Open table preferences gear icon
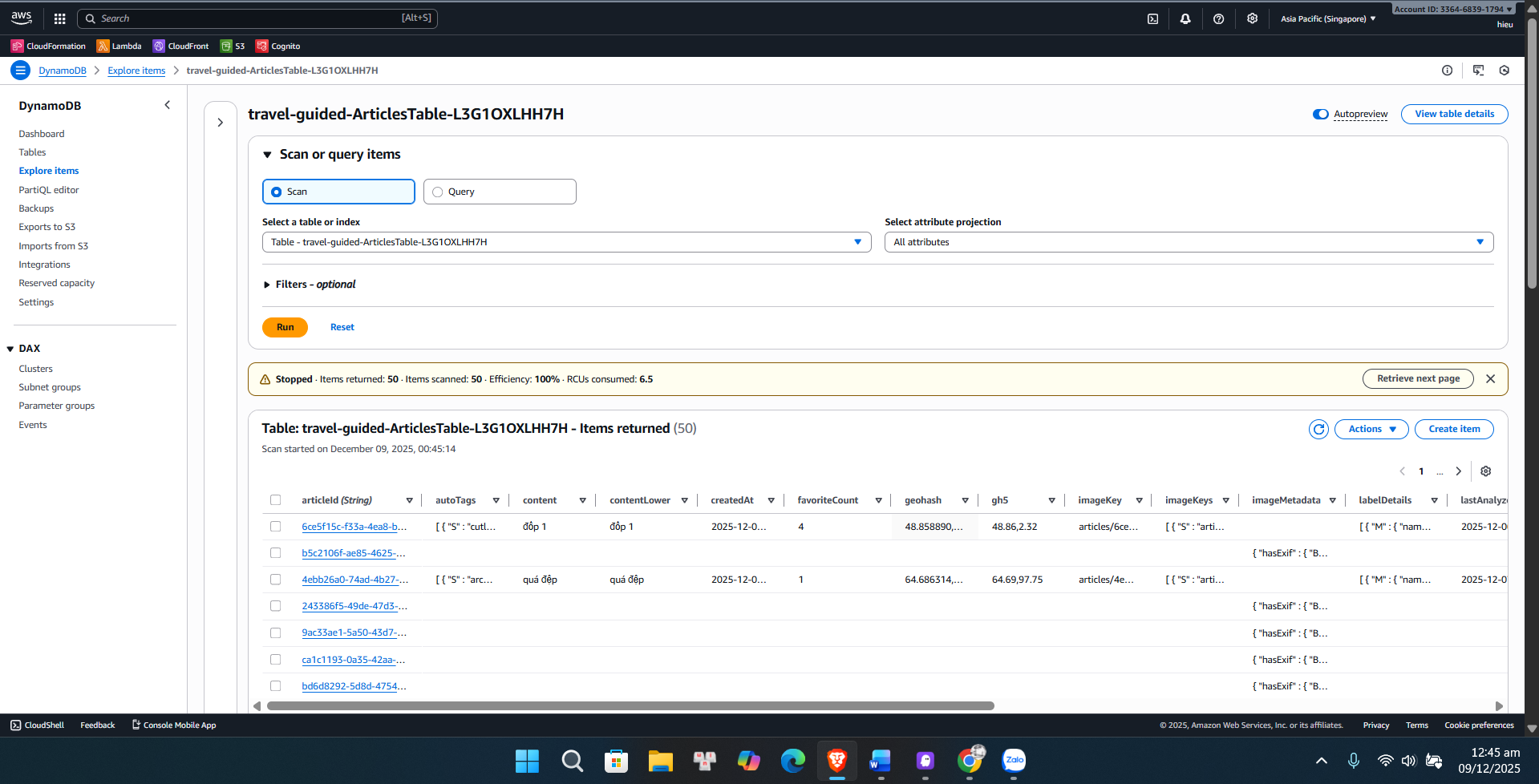This screenshot has height=784, width=1539. (x=1485, y=471)
